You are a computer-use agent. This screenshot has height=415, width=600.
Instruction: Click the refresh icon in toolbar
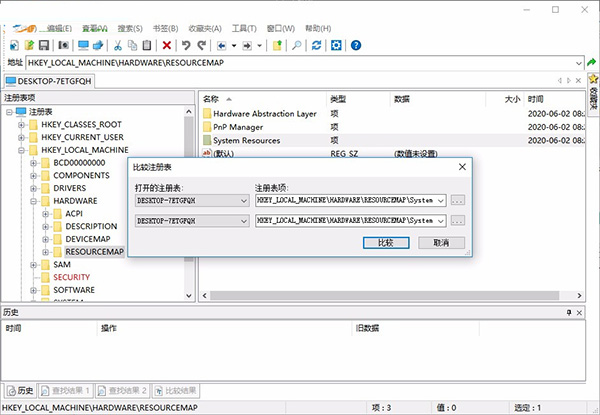[x=317, y=45]
